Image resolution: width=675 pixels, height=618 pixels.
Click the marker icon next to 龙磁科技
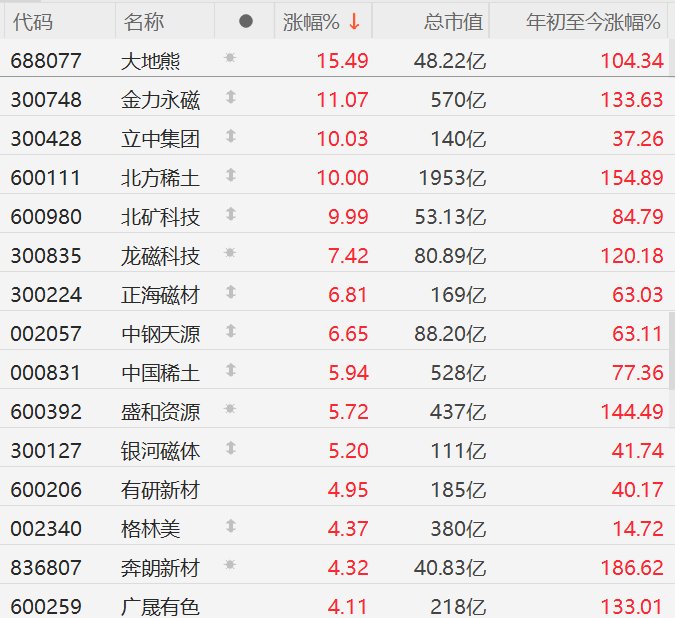click(230, 253)
